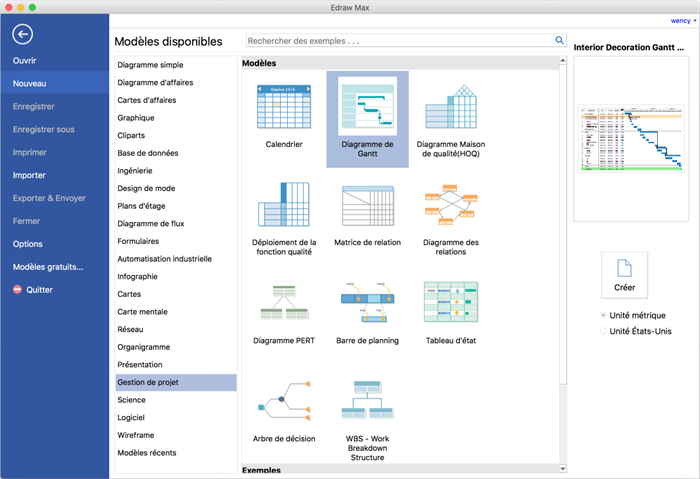The width and height of the screenshot is (700, 479).
Task: Select the Cartes d'affaires category
Action: tap(176, 100)
